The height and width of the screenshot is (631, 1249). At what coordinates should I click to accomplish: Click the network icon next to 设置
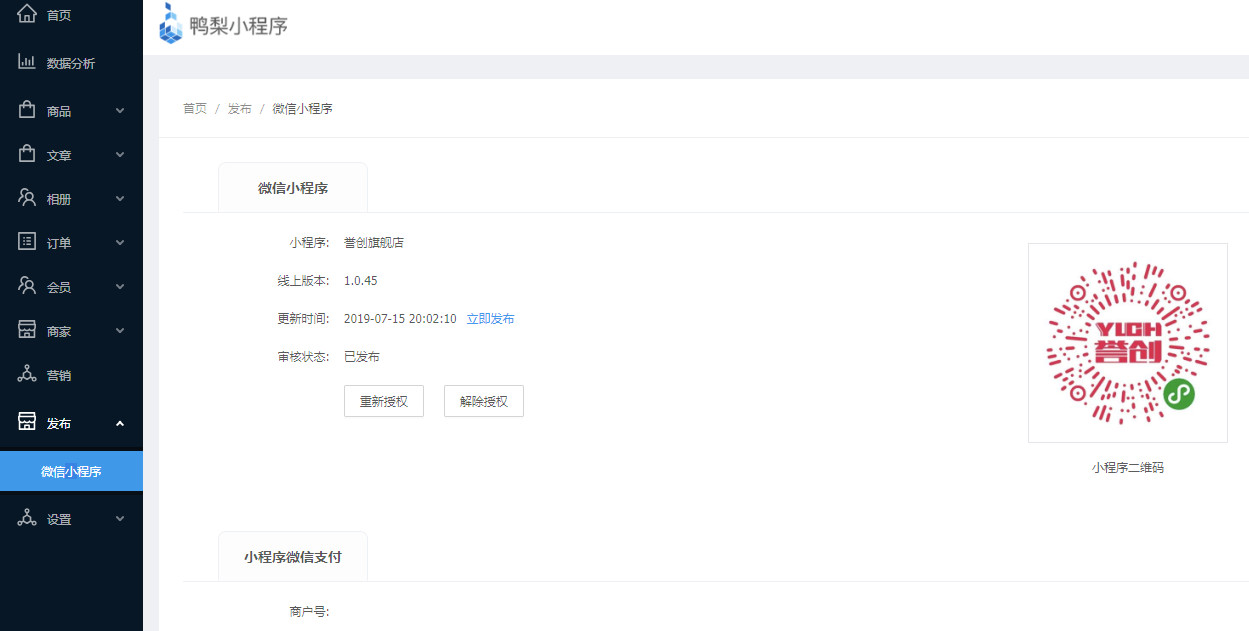(27, 518)
